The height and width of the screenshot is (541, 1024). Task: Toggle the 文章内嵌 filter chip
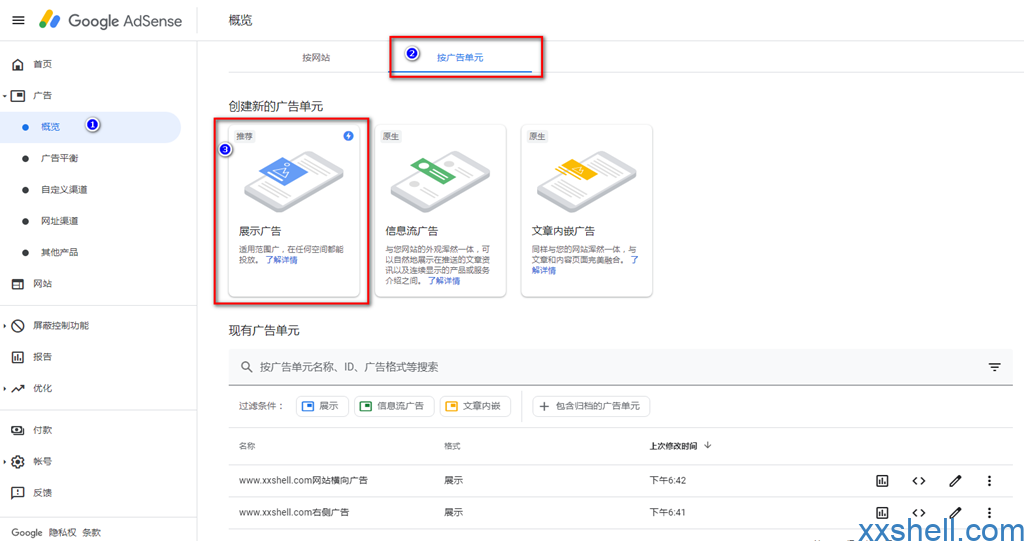[x=475, y=406]
